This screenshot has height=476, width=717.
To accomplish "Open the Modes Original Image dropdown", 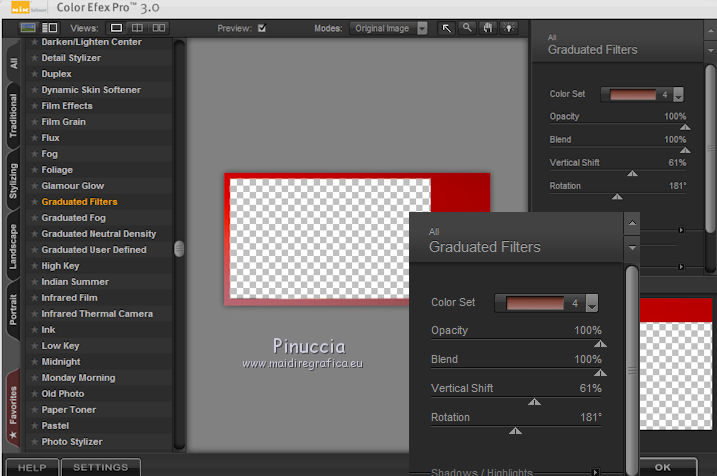I will tap(389, 28).
